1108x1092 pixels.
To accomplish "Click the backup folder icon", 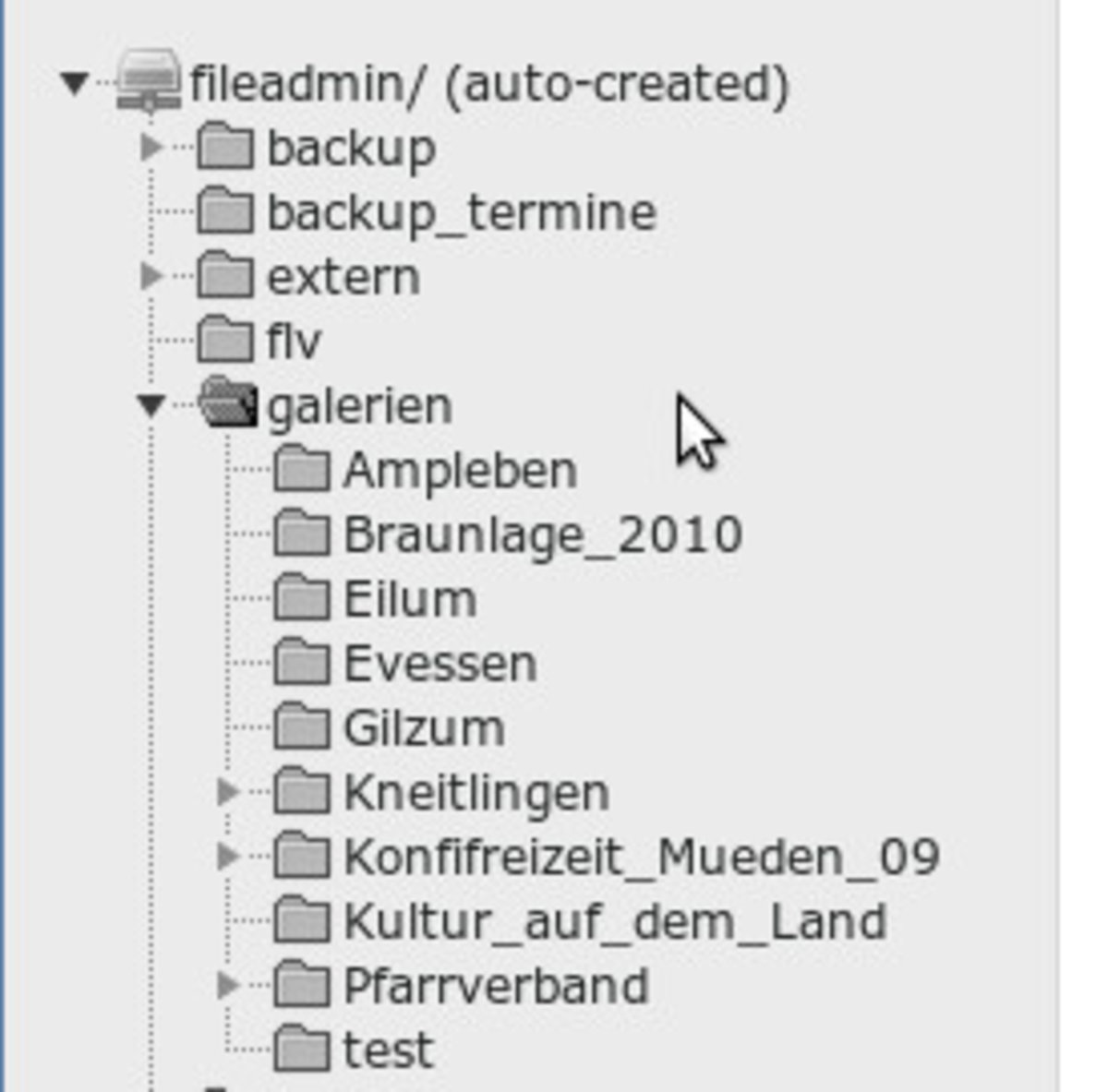I will pos(225,147).
